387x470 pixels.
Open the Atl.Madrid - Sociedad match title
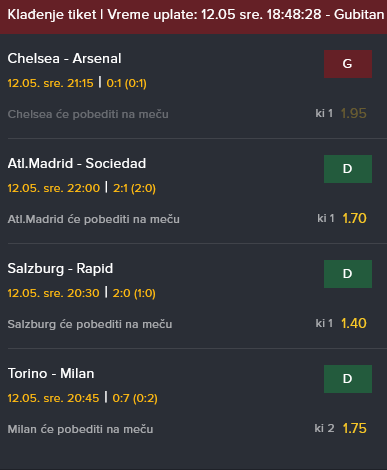coord(77,164)
